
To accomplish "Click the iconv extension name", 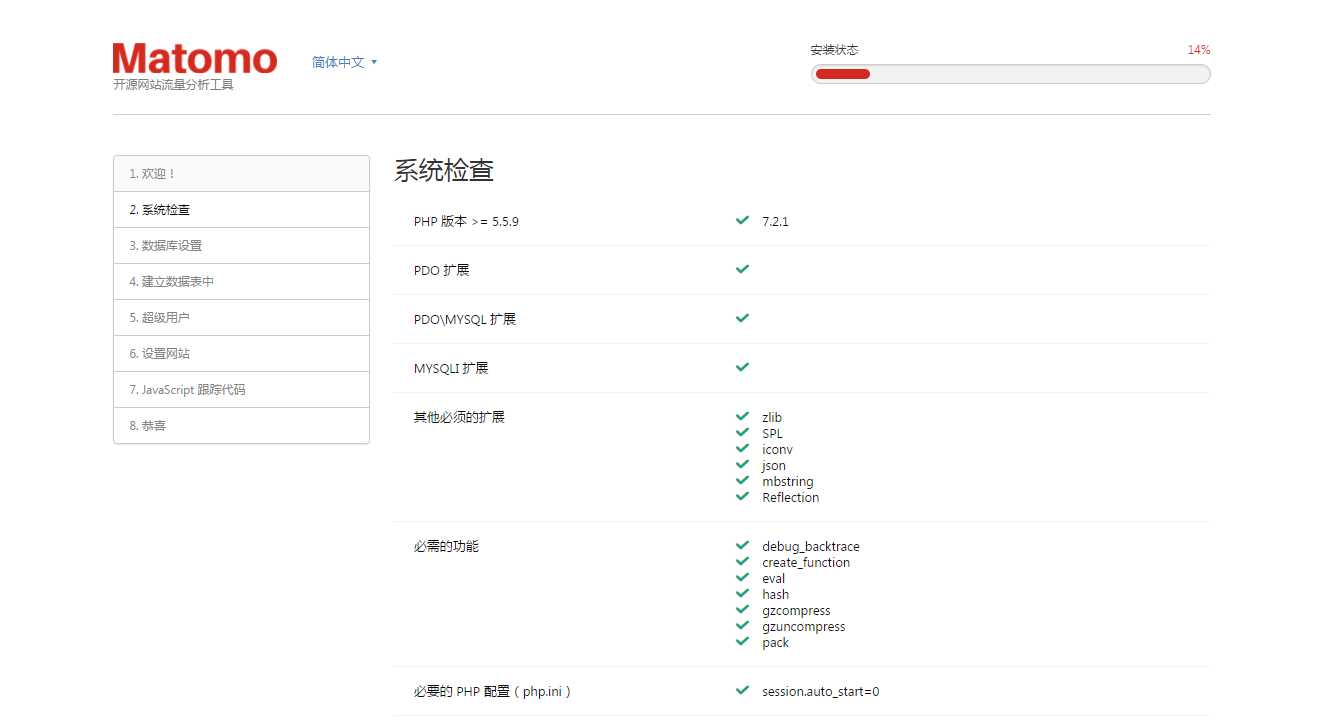I will tap(777, 450).
